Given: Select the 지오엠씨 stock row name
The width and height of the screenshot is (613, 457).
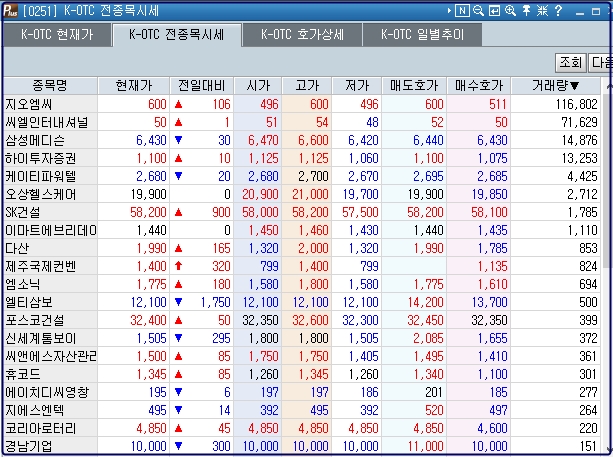Looking at the screenshot, I should tap(28, 104).
